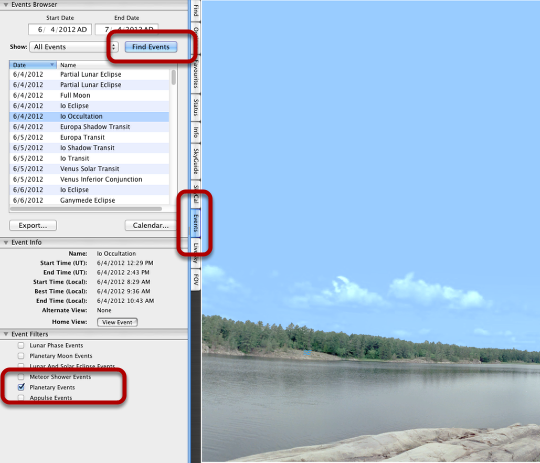540x463 pixels.
Task: Click the End Time (UT) value 2:43 PM
Action: click(123, 272)
